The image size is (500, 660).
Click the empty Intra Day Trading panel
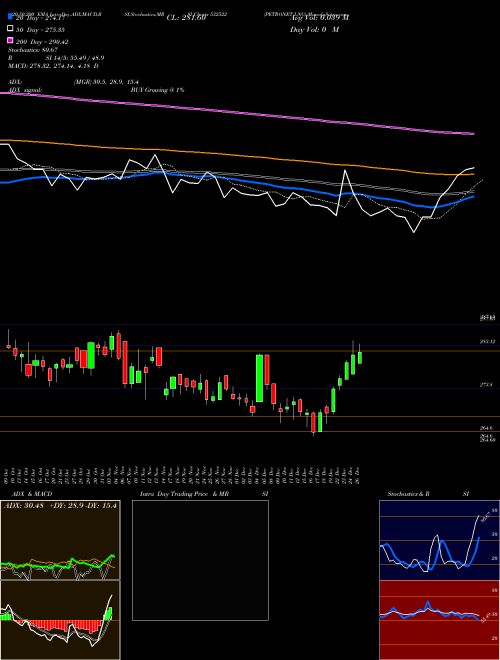[200, 560]
